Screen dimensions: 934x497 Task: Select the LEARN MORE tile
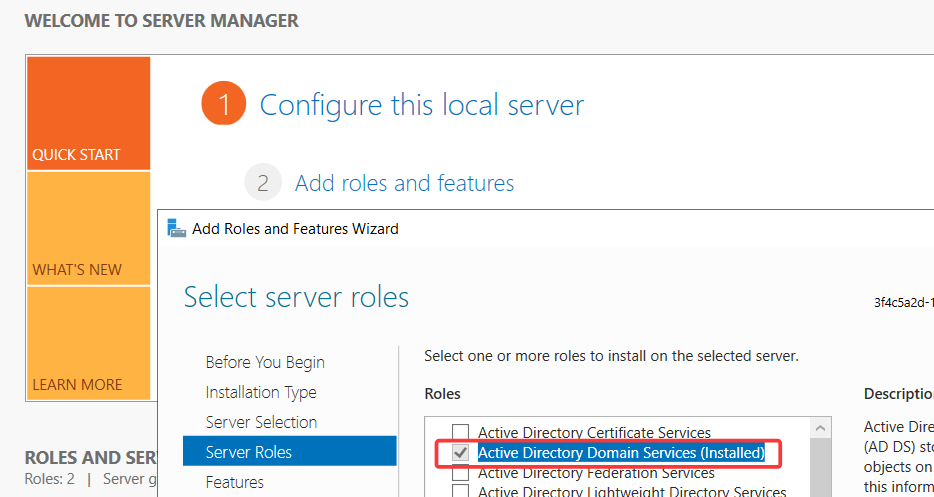[x=88, y=343]
